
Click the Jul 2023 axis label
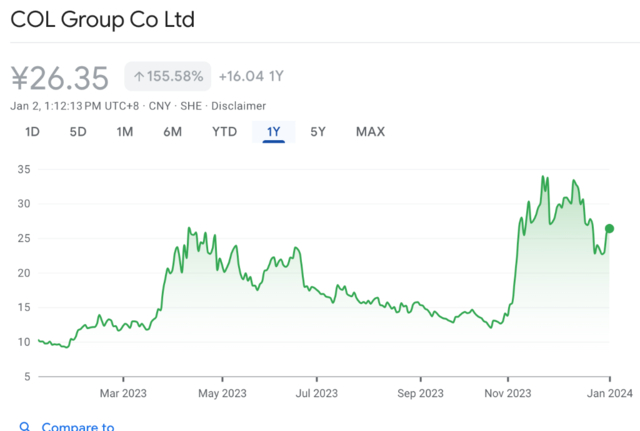[x=315, y=393]
